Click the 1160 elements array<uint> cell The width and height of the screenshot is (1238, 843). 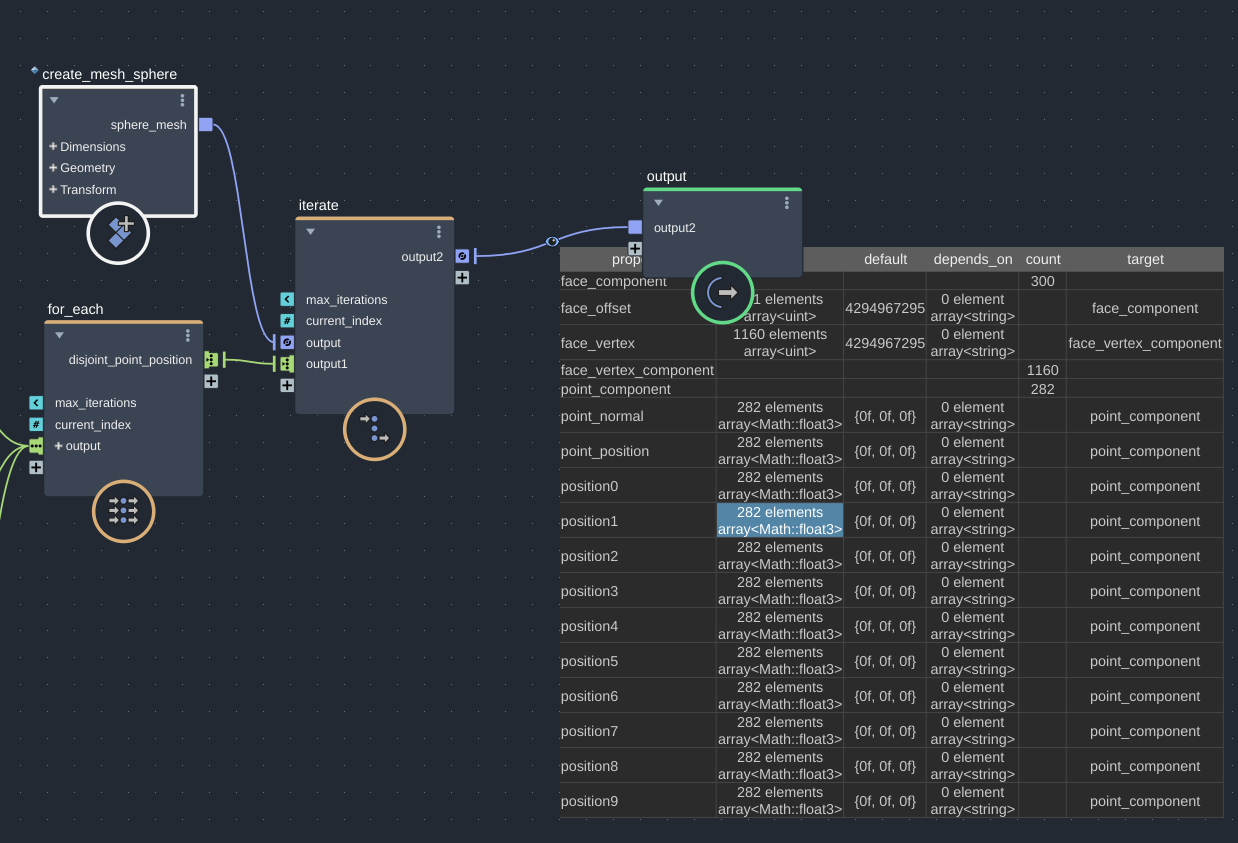pyautogui.click(x=780, y=342)
